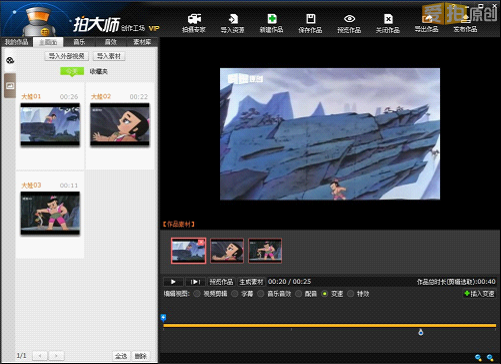Select third clip in 作品素材 strip
Screen dimensions: 501x364
[265, 251]
